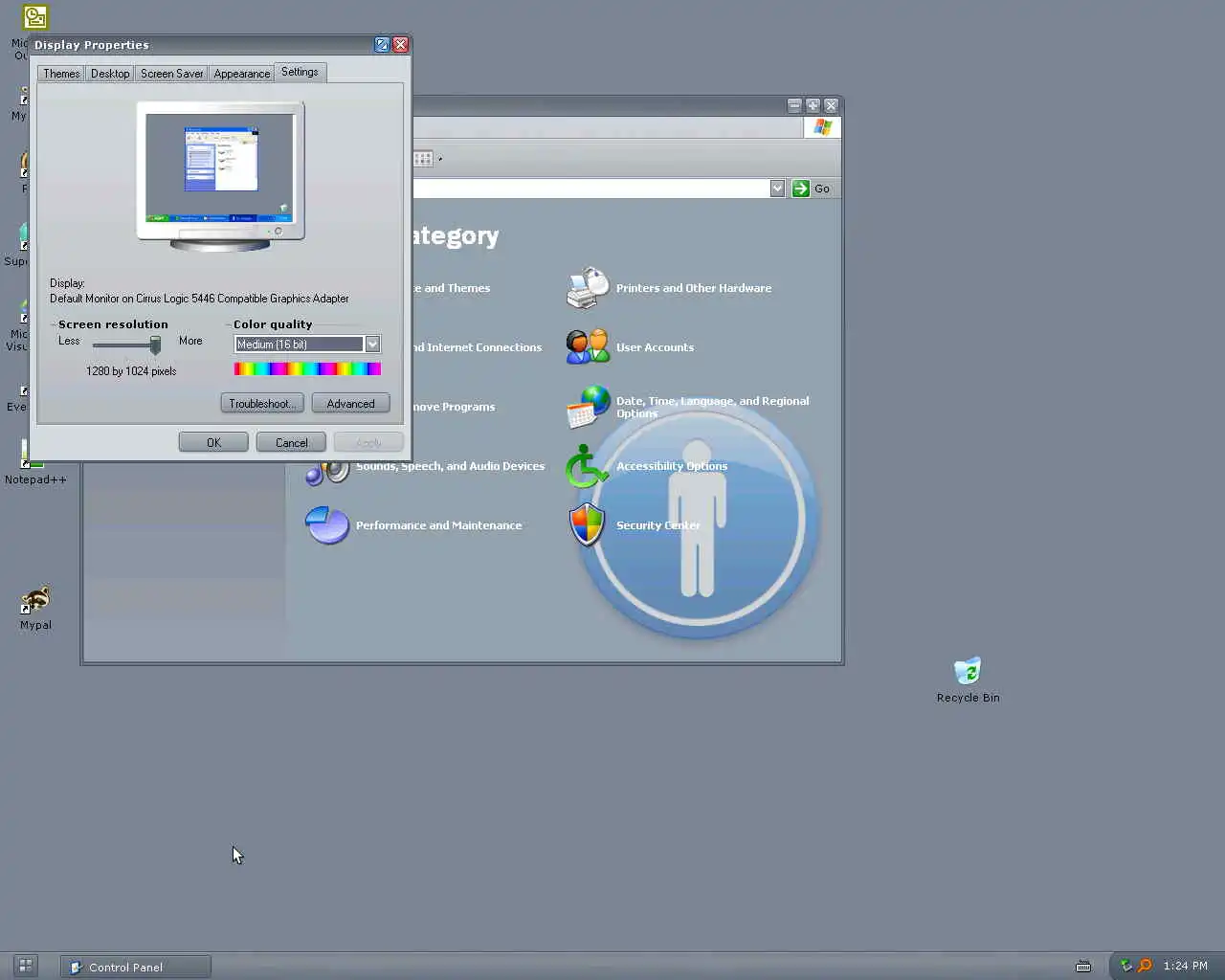Expand the address bar dropdown arrow

pyautogui.click(x=777, y=189)
